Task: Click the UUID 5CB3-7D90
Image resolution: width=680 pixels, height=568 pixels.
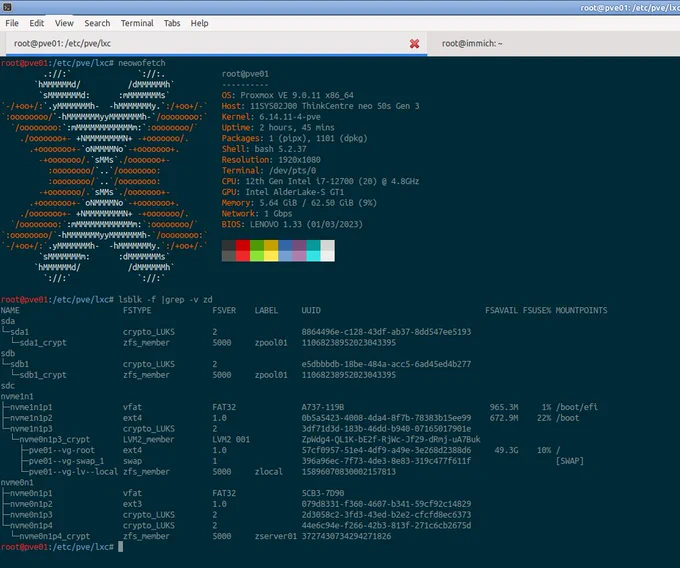Action: point(323,493)
